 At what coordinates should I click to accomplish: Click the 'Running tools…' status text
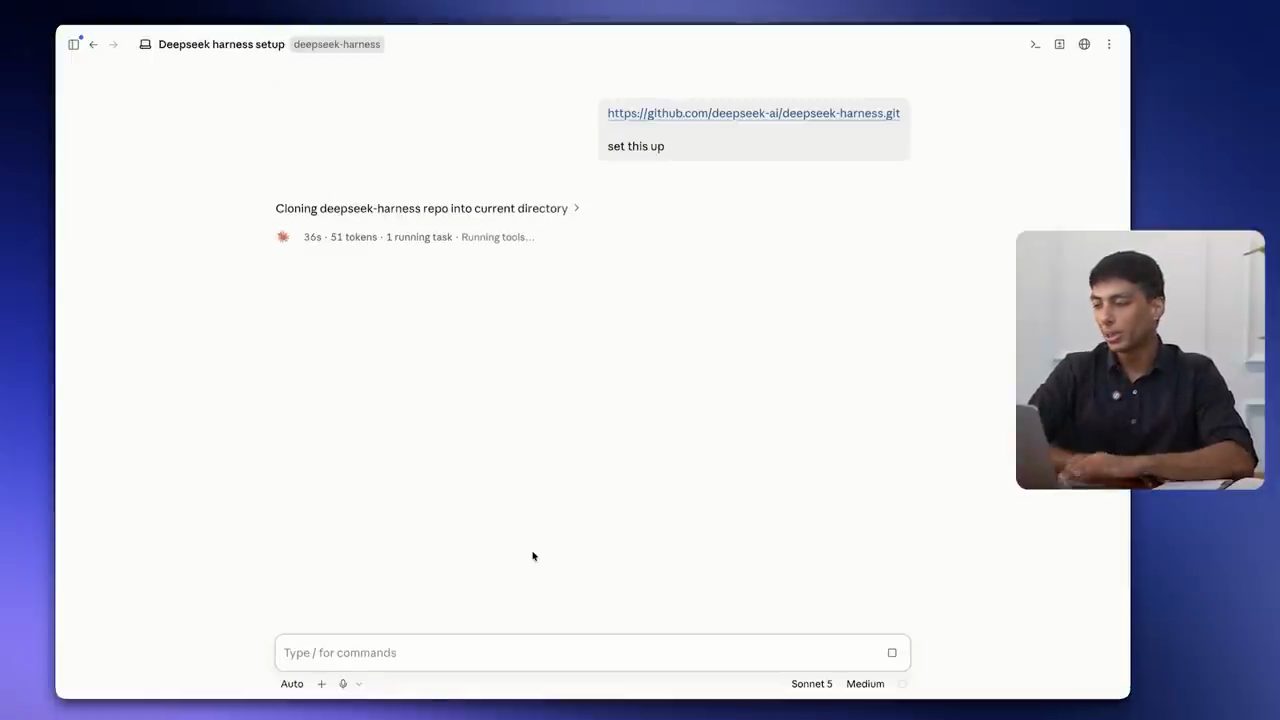[x=498, y=237]
